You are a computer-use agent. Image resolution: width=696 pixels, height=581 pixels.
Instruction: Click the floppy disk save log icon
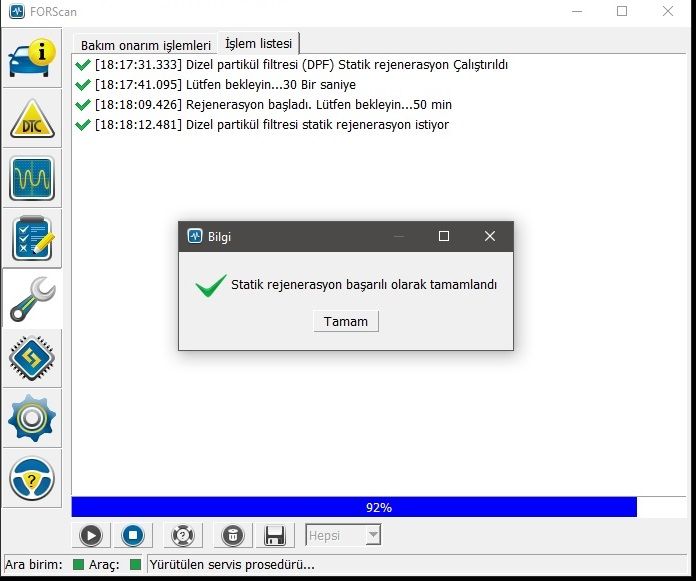coord(275,535)
